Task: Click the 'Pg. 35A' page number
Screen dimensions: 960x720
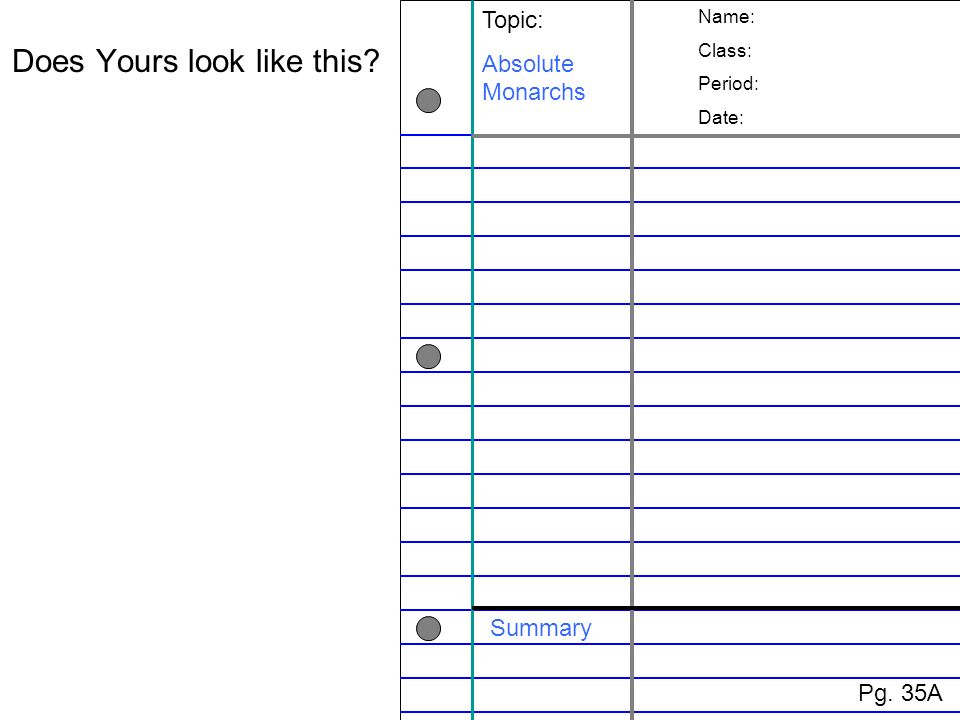Action: pyautogui.click(x=900, y=693)
